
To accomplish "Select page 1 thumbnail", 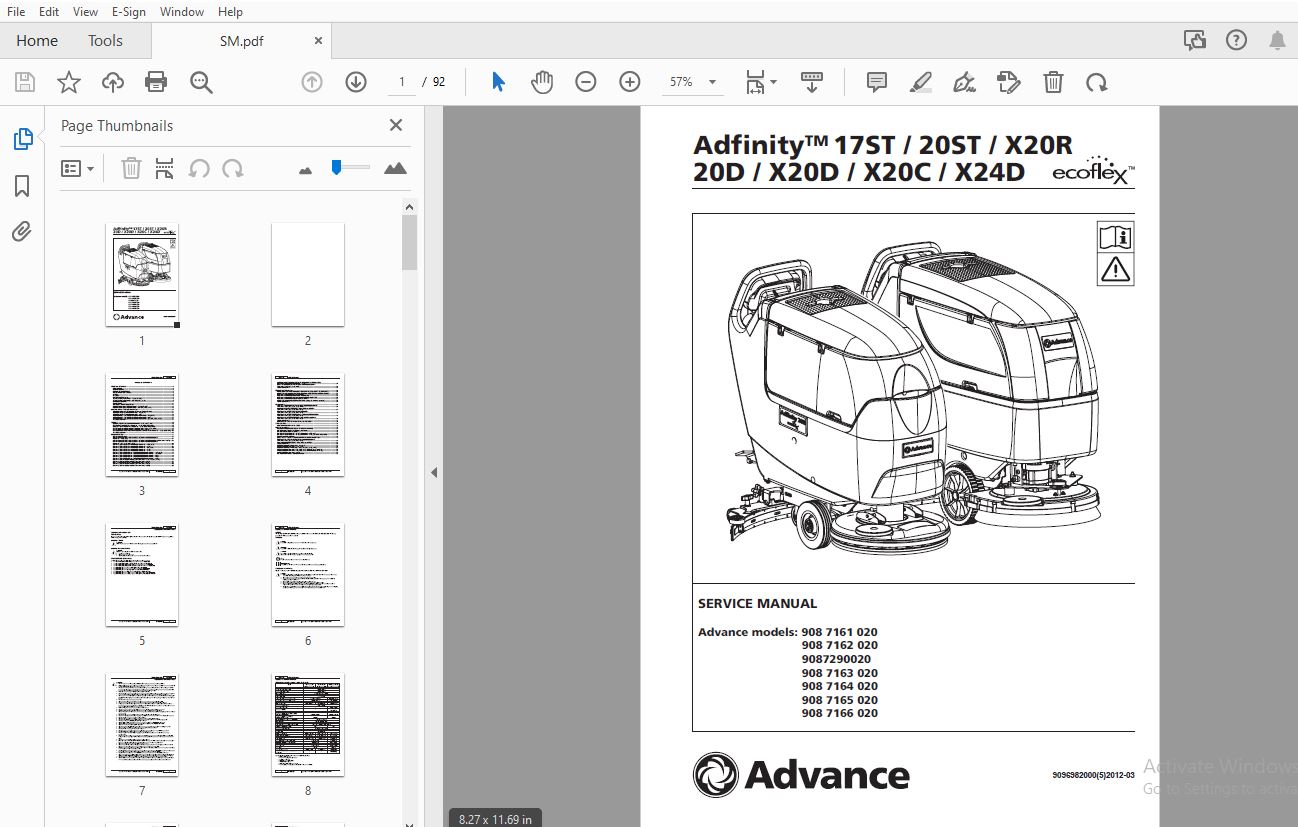I will click(x=142, y=275).
